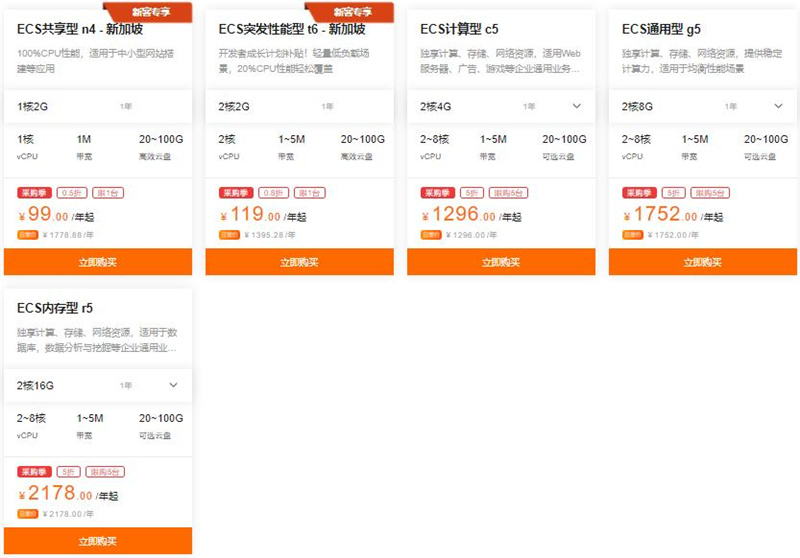
Task: Click 20~100G 可选云盘 on r5 card
Action: pyautogui.click(x=161, y=425)
